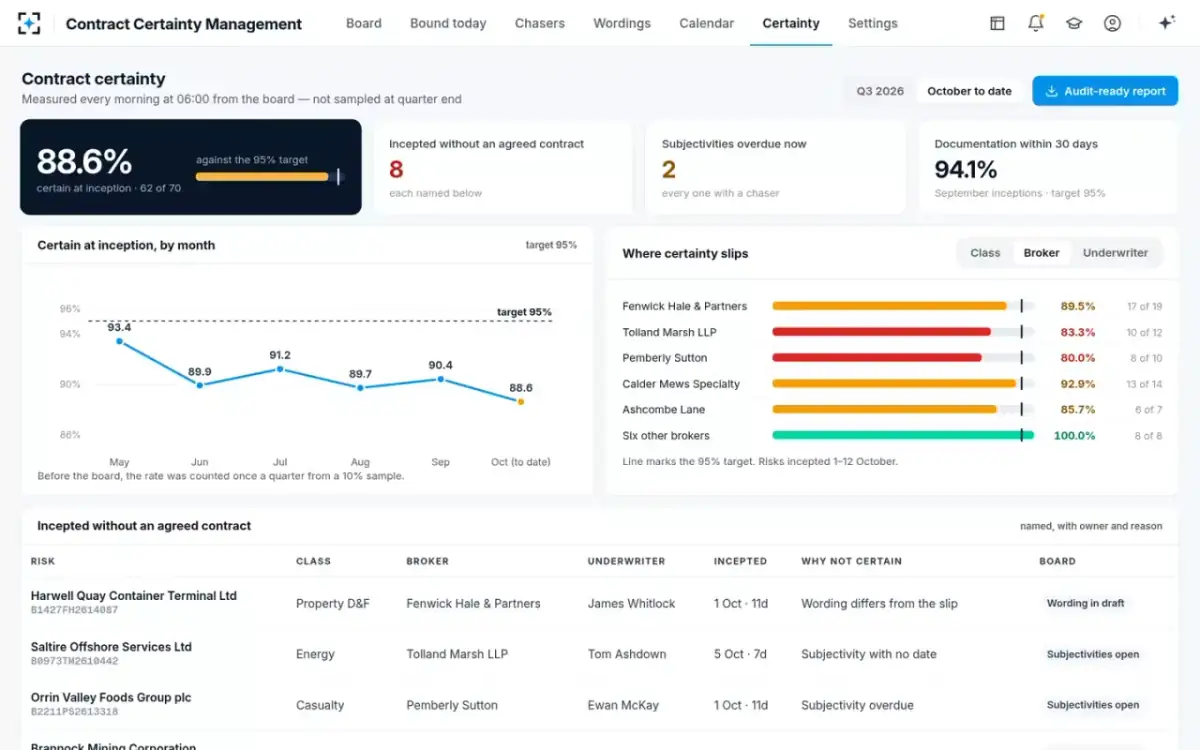Open Documentation within 30 days card
The height and width of the screenshot is (750, 1200).
(1049, 167)
